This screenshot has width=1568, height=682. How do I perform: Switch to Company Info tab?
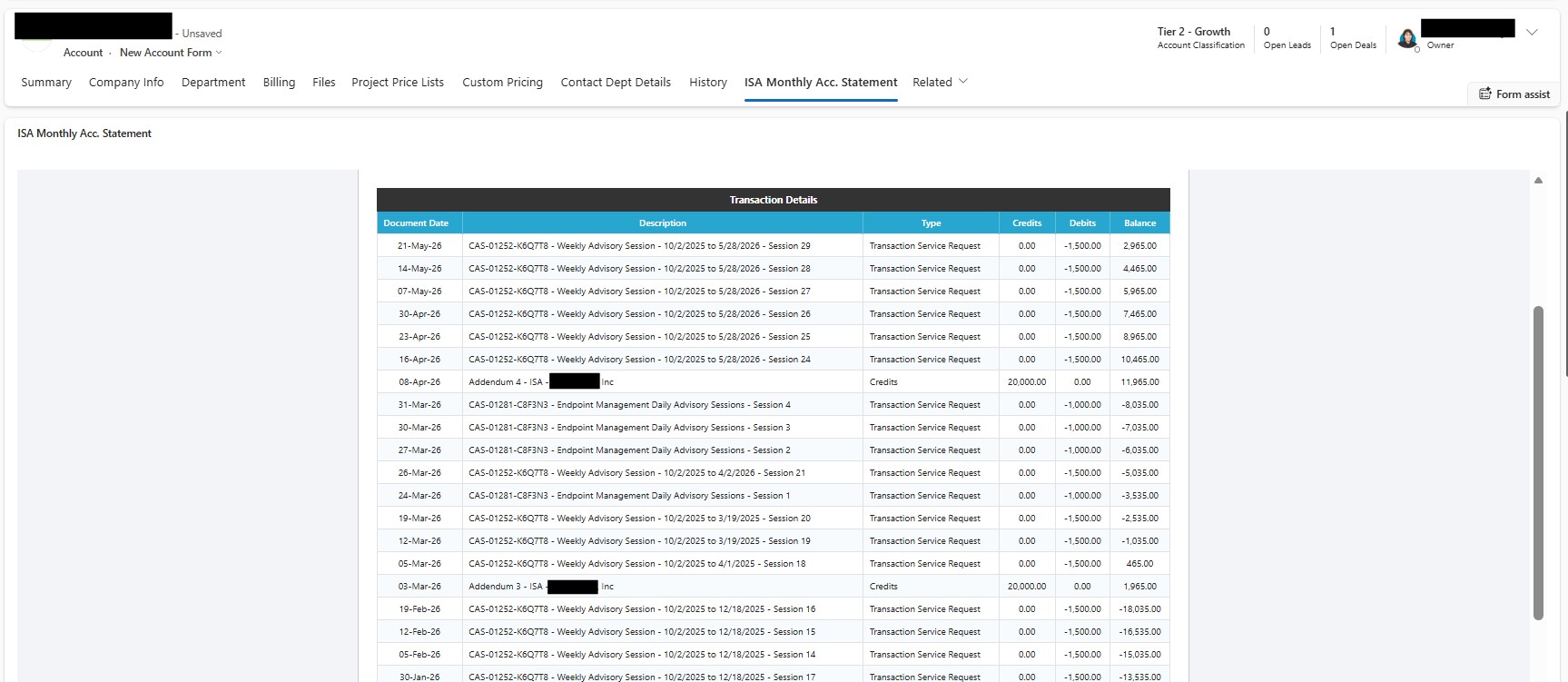click(x=126, y=82)
